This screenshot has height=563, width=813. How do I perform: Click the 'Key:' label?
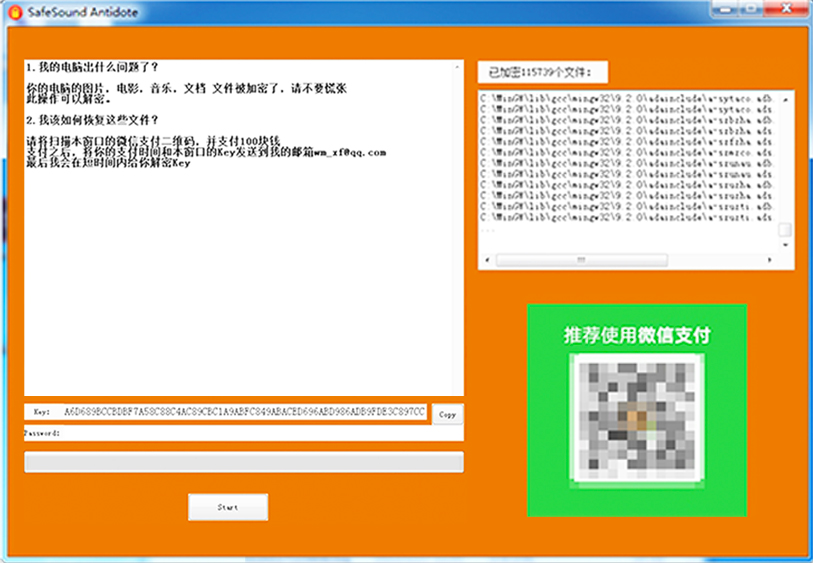(41, 412)
